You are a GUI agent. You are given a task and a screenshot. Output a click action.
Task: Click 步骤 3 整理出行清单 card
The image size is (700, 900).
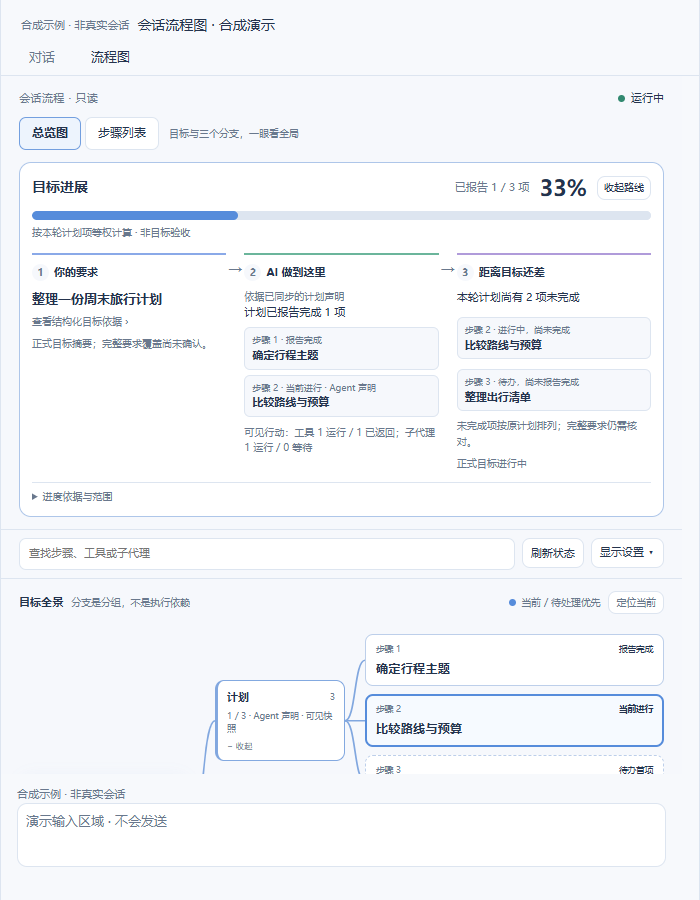[554, 390]
